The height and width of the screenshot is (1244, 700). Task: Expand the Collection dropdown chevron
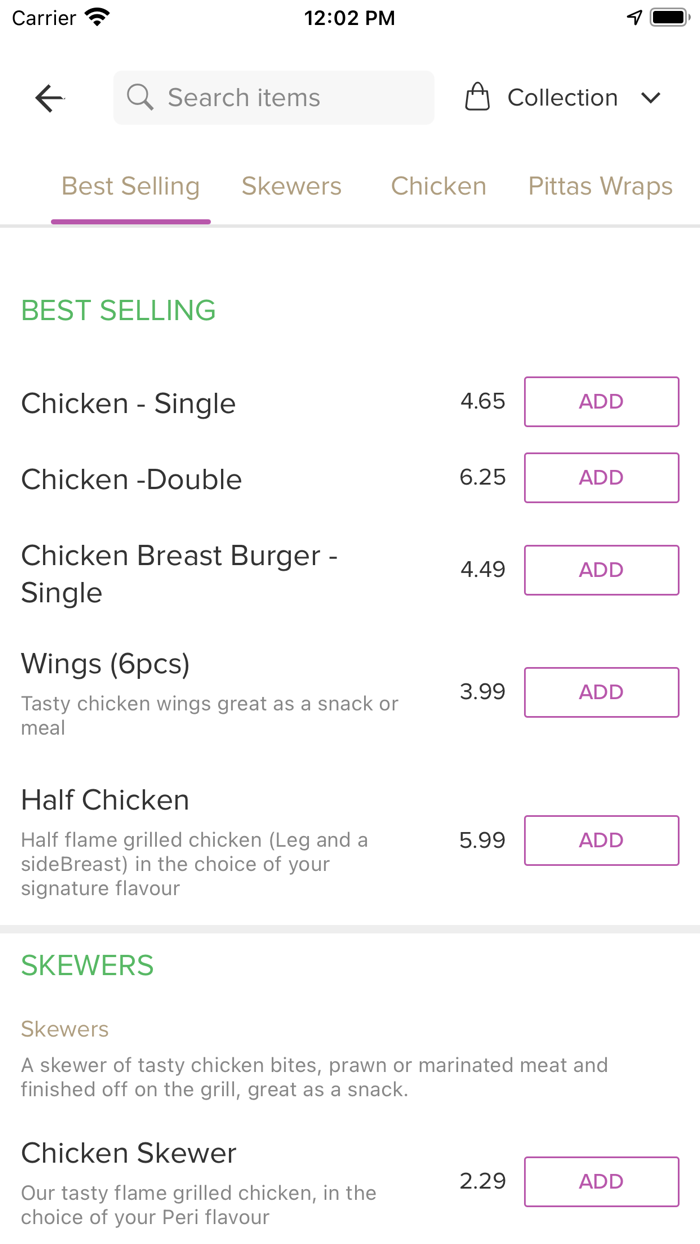tap(651, 98)
